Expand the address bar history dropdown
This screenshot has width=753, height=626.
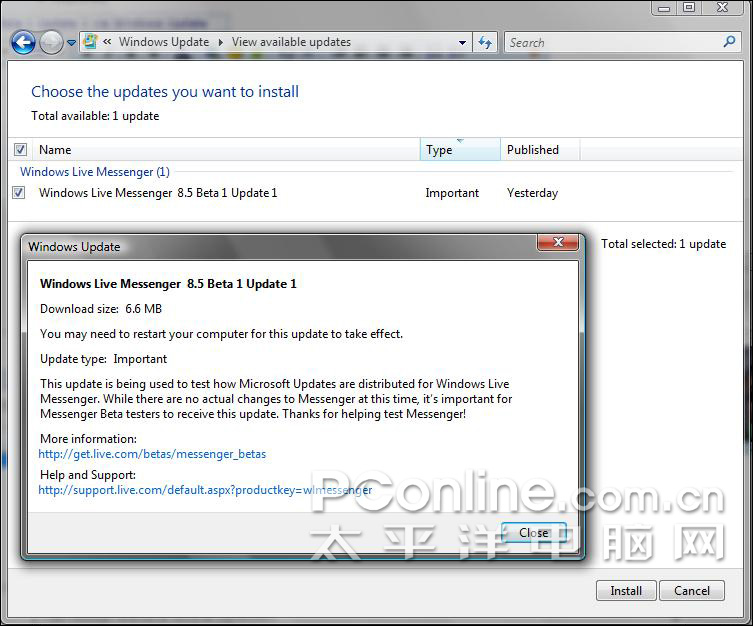click(462, 43)
